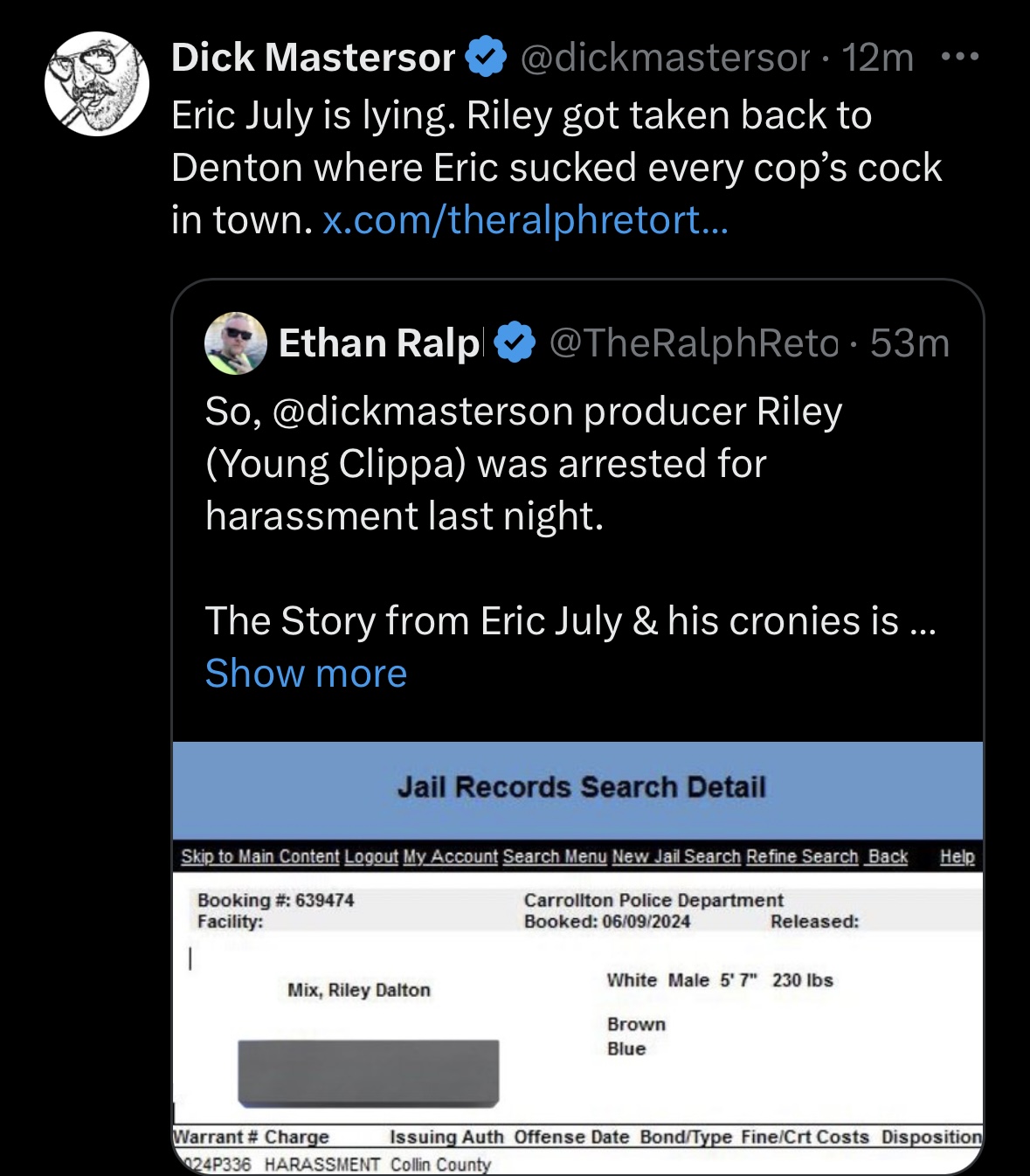Viewport: 1030px width, 1176px height.
Task: Open the Dick Mastersor display name
Action: pyautogui.click(x=313, y=58)
